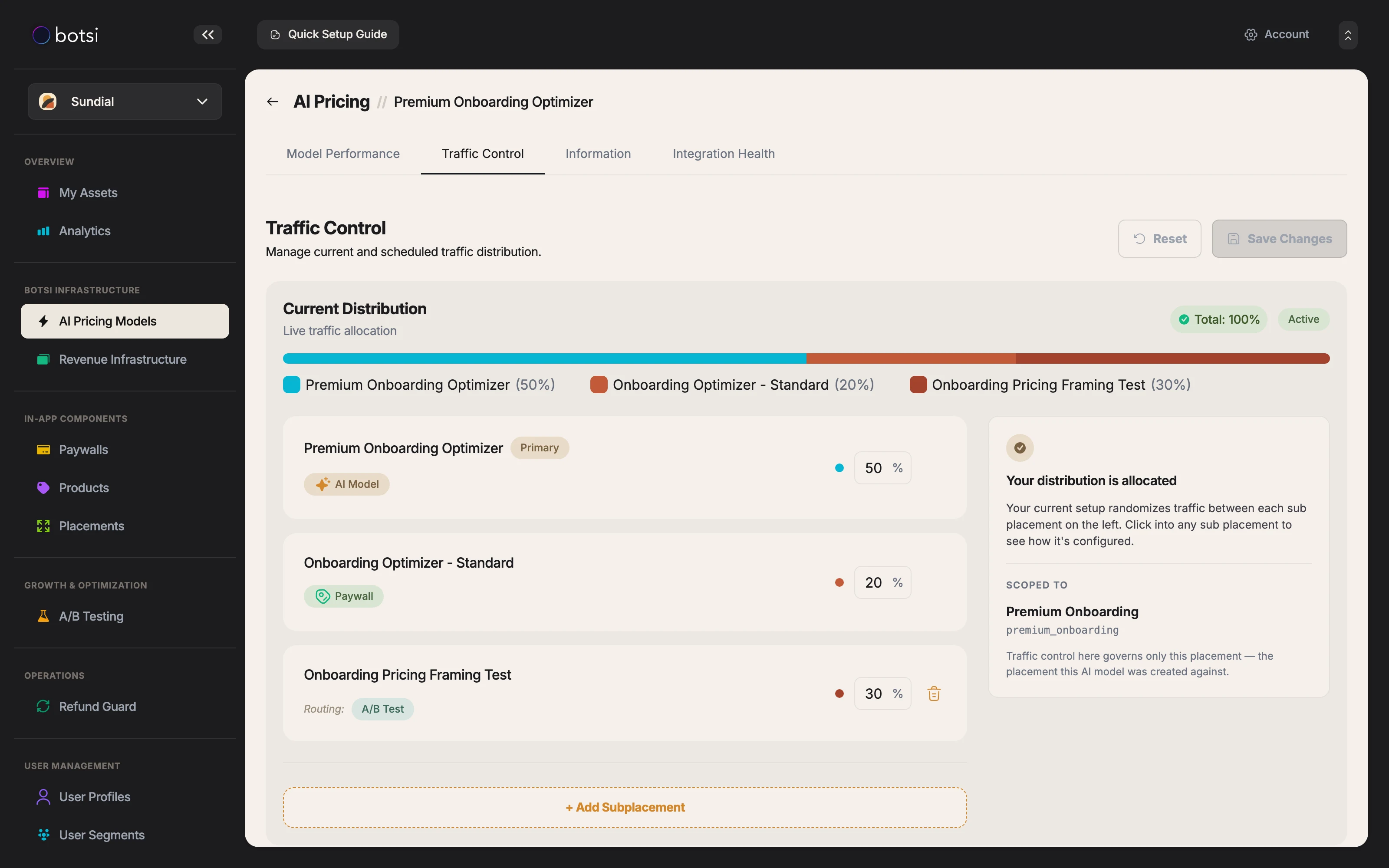Click the Paywalls card icon
Image resolution: width=1389 pixels, height=868 pixels.
pyautogui.click(x=43, y=450)
